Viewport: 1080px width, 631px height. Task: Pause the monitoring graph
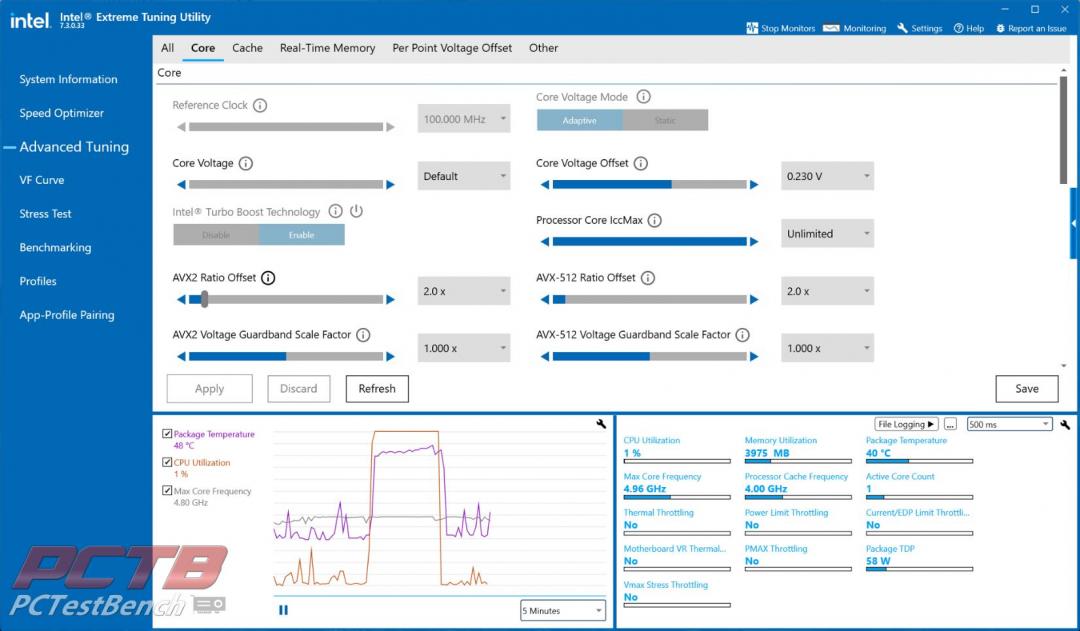(283, 609)
